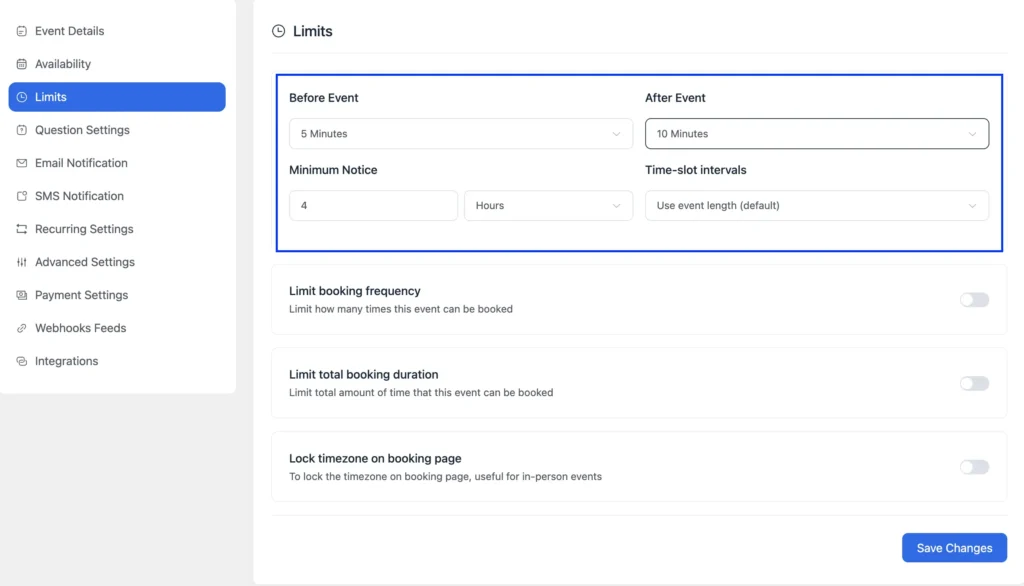Open the Before Event dropdown
The height and width of the screenshot is (586, 1024).
pyautogui.click(x=460, y=134)
